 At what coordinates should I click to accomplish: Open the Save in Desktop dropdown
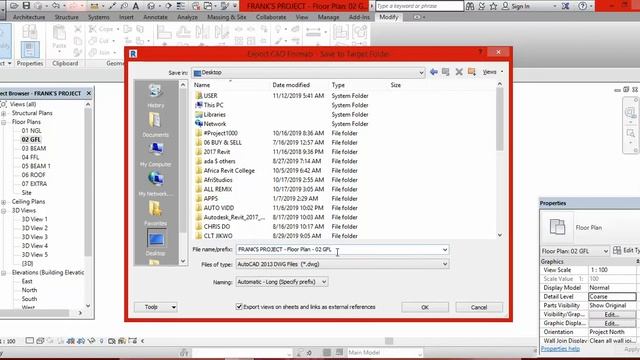pos(309,73)
